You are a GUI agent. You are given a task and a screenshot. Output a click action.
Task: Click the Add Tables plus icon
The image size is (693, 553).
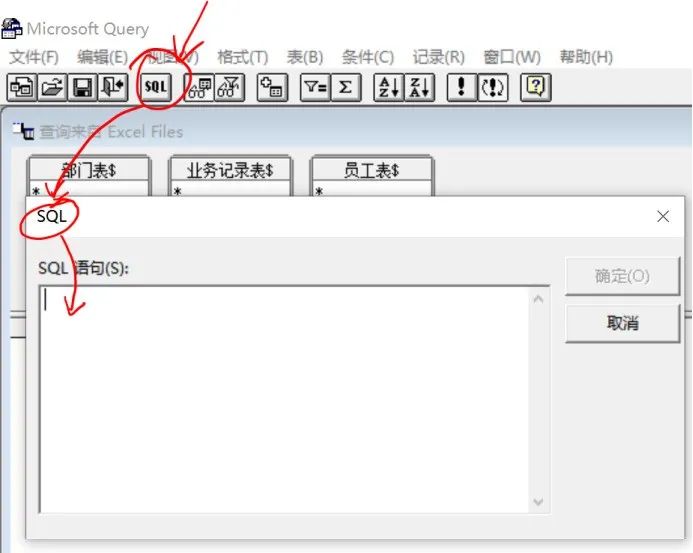pos(272,87)
